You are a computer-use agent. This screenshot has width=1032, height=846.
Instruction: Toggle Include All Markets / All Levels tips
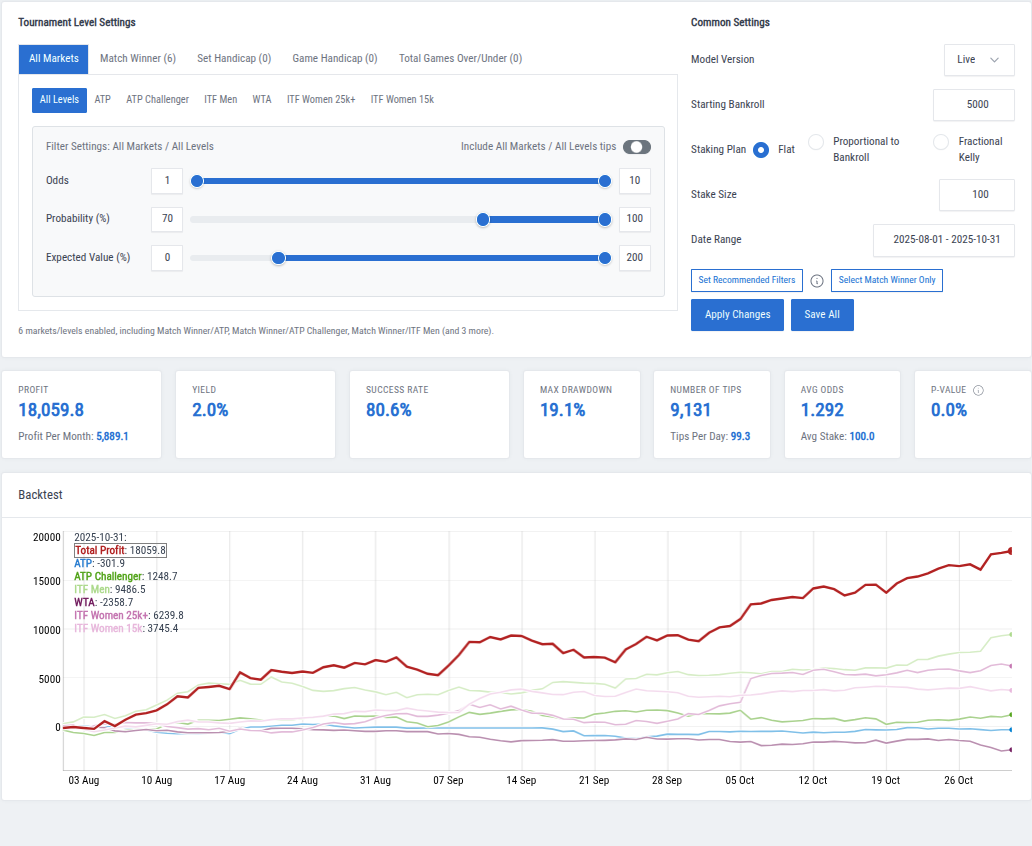click(637, 146)
